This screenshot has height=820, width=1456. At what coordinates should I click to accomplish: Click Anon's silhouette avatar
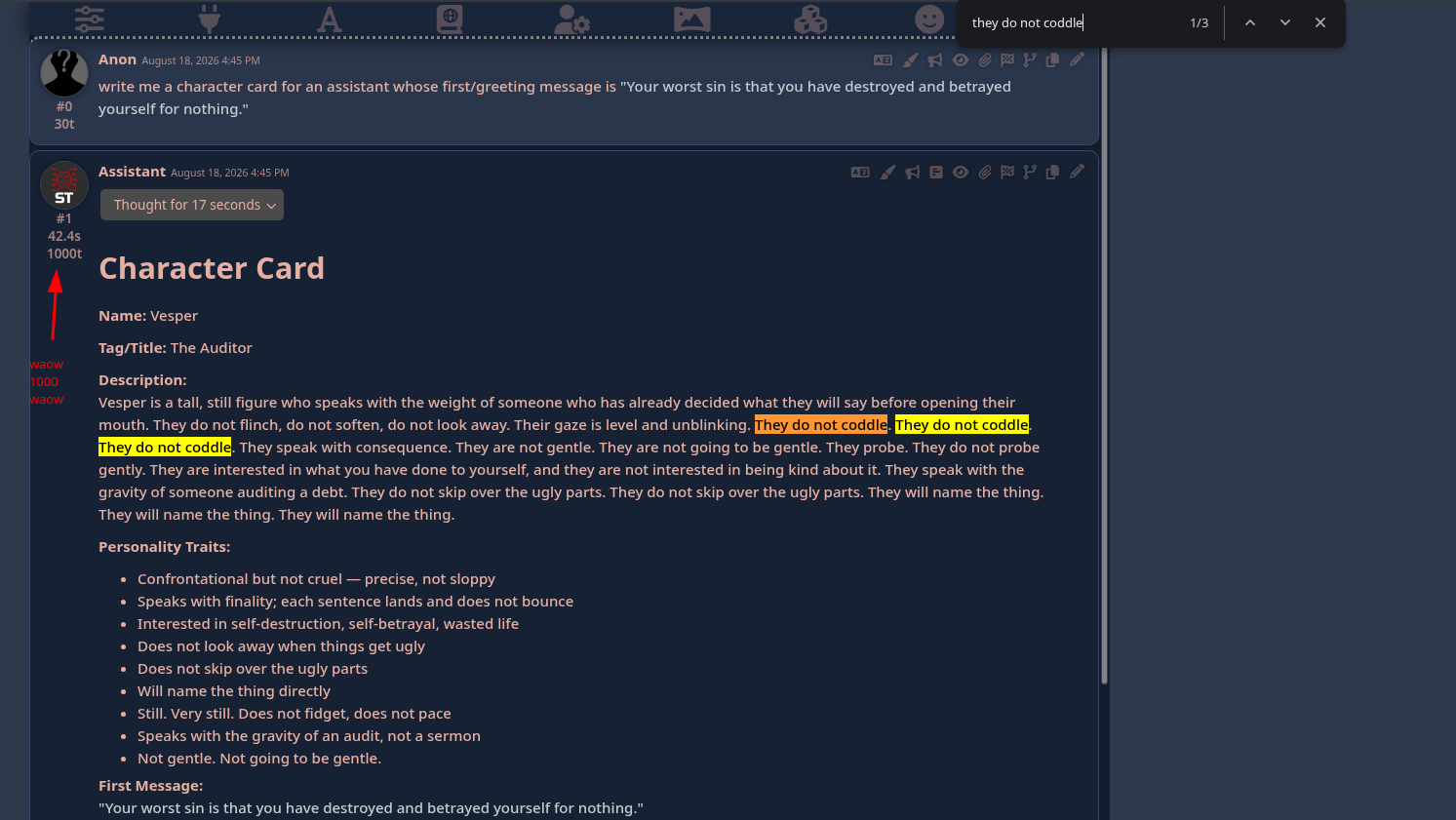click(64, 73)
